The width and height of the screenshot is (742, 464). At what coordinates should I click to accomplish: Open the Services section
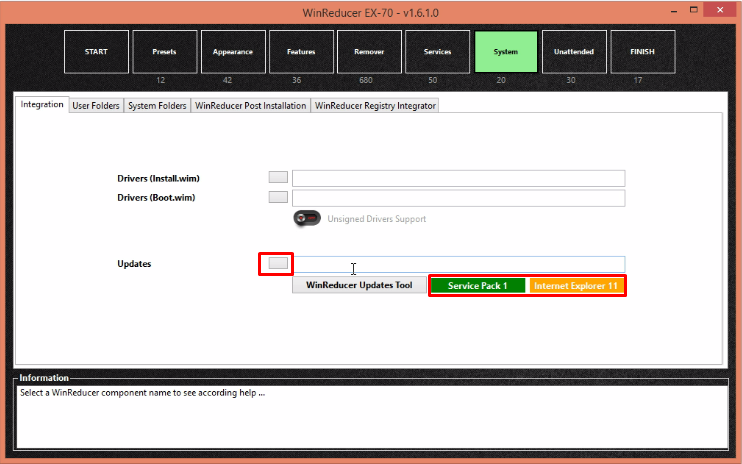tap(437, 52)
